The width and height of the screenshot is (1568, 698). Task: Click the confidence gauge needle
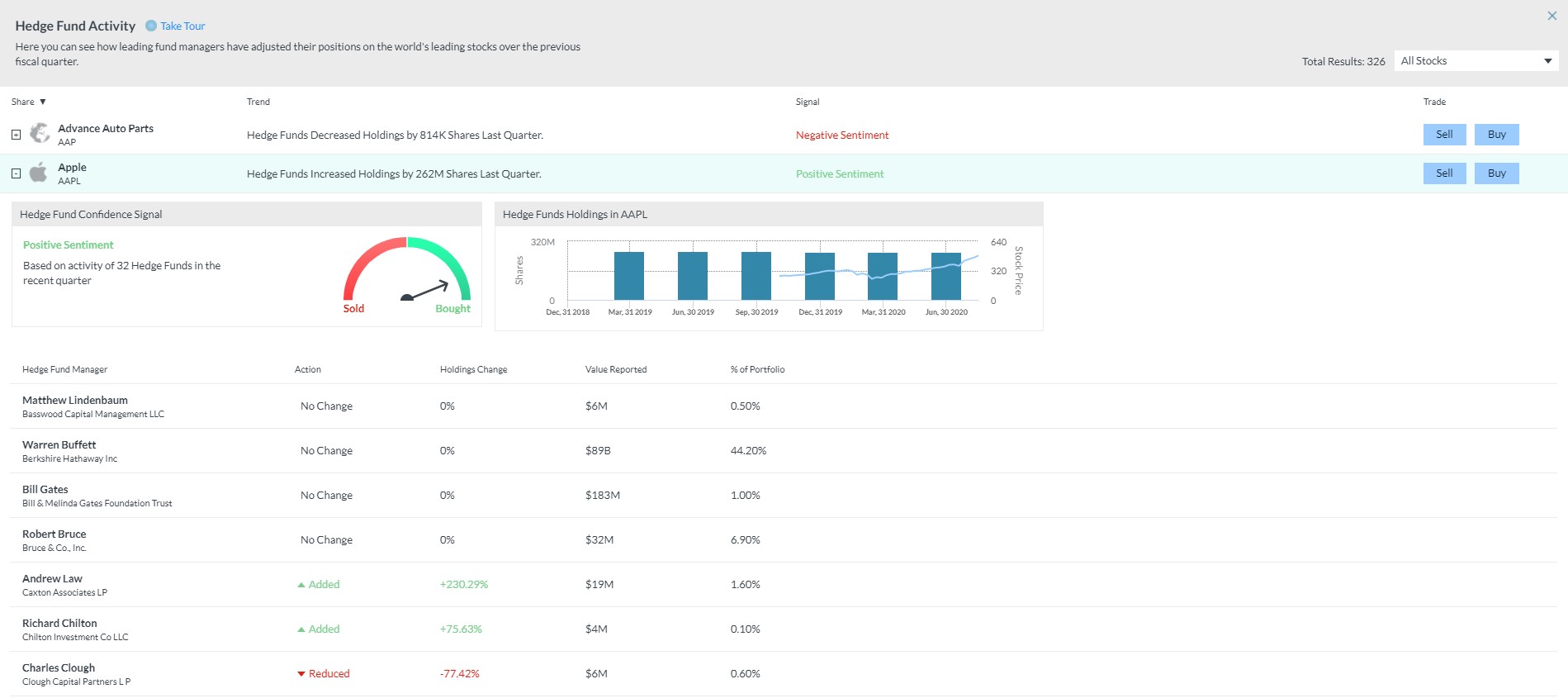pyautogui.click(x=424, y=291)
